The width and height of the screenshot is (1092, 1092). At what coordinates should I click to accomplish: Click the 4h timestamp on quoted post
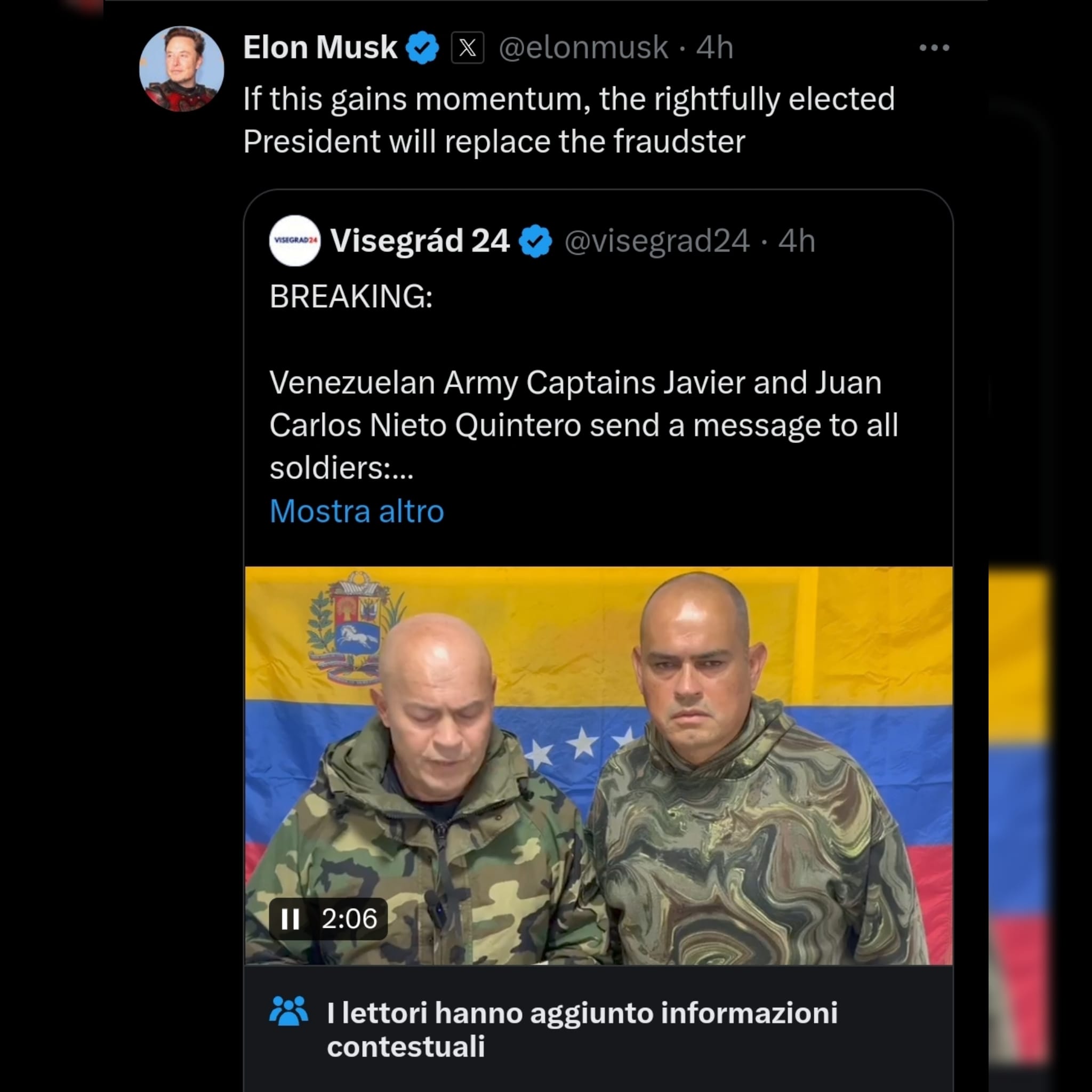(x=797, y=242)
